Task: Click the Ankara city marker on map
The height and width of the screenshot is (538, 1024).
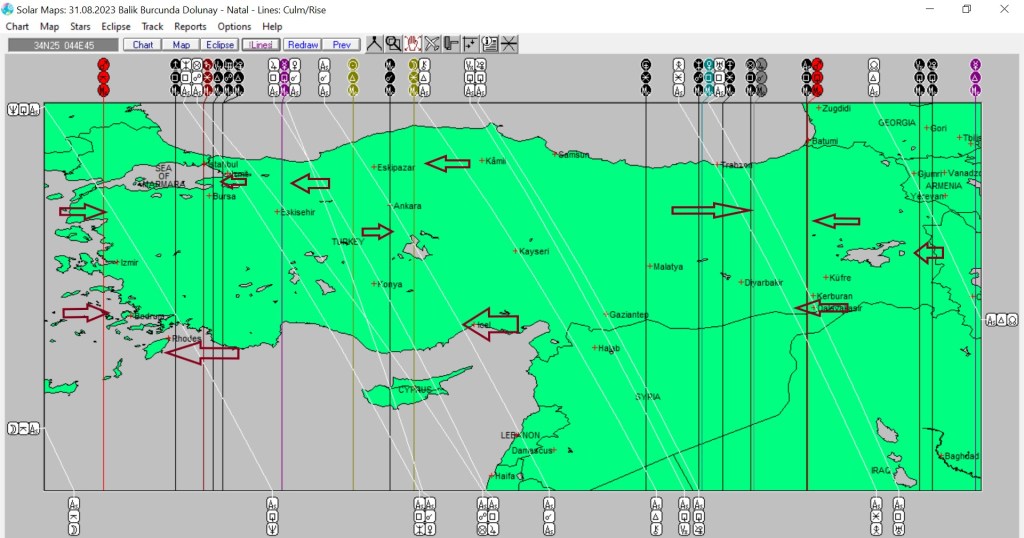Action: coord(391,206)
